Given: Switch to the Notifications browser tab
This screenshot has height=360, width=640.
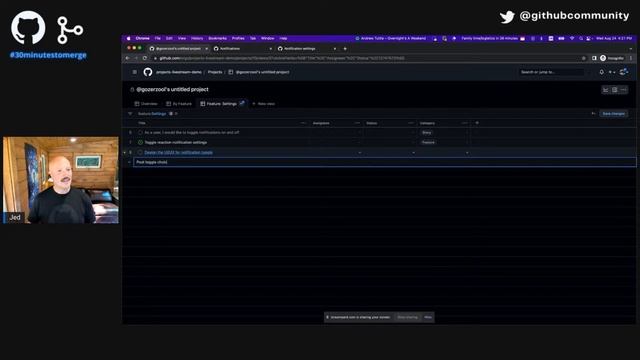Looking at the screenshot, I should 242,49.
